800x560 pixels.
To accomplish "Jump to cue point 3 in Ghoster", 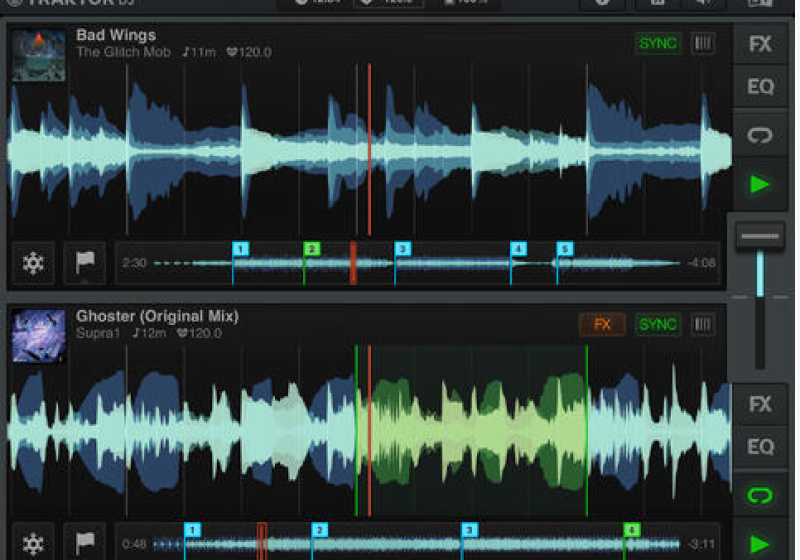I will (469, 530).
